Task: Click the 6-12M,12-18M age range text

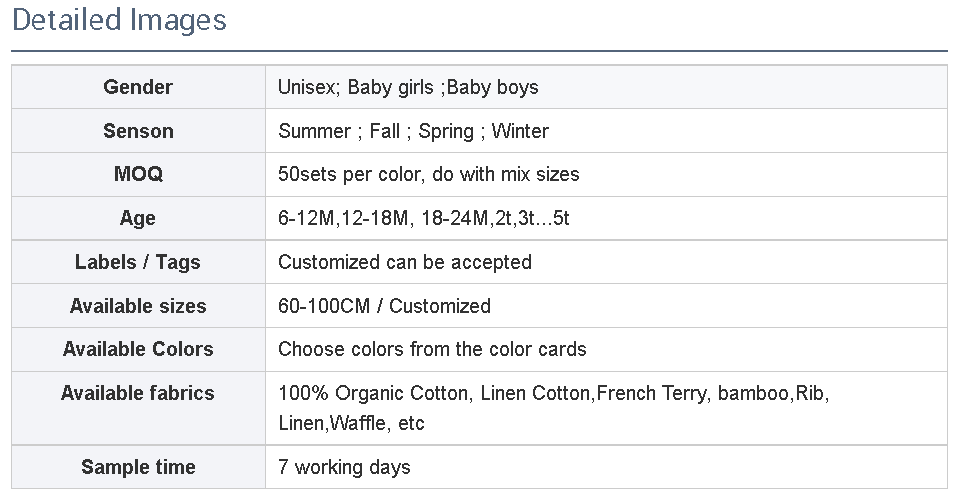Action: click(x=423, y=218)
